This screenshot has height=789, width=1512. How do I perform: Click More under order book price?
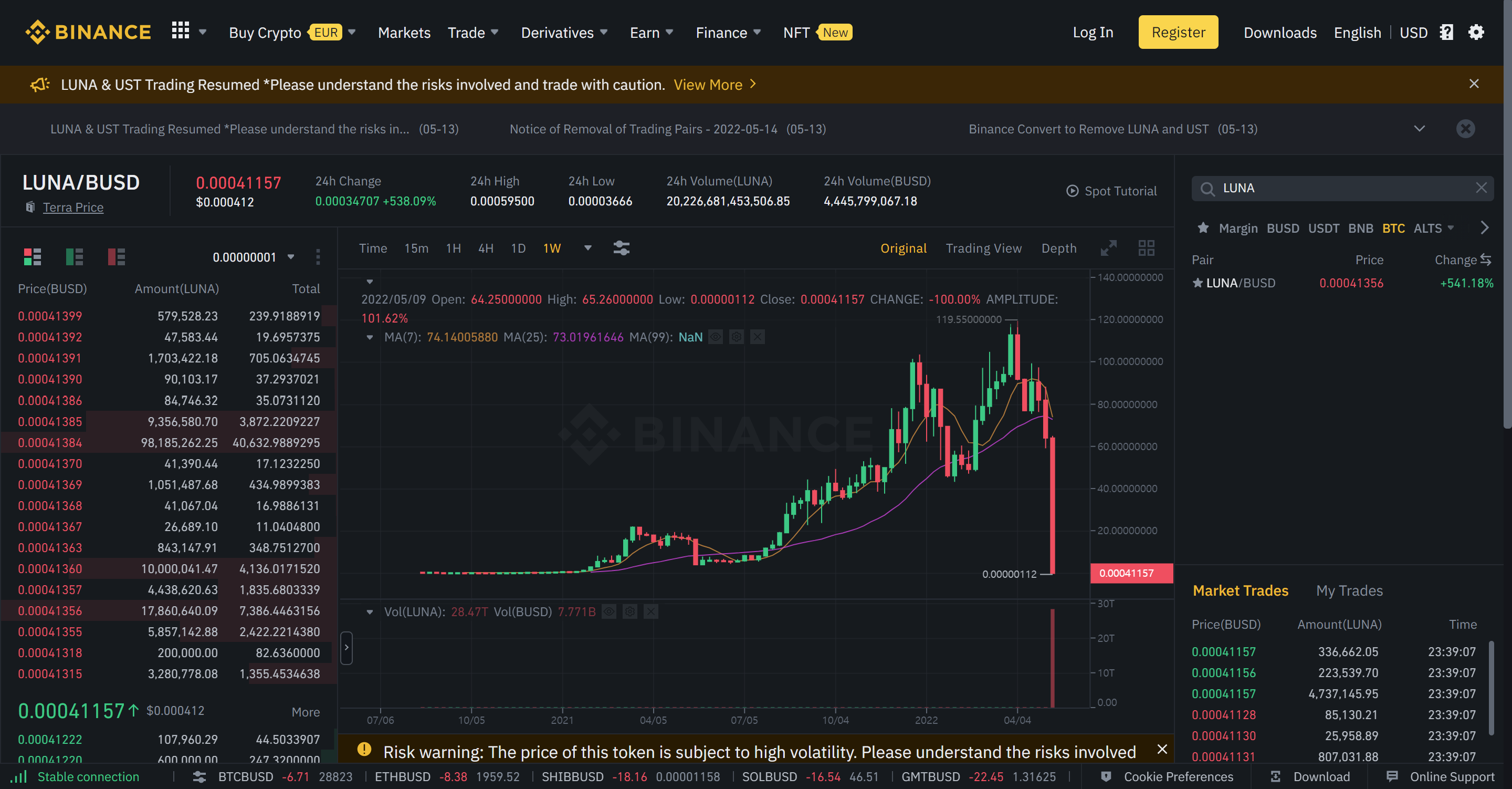306,712
